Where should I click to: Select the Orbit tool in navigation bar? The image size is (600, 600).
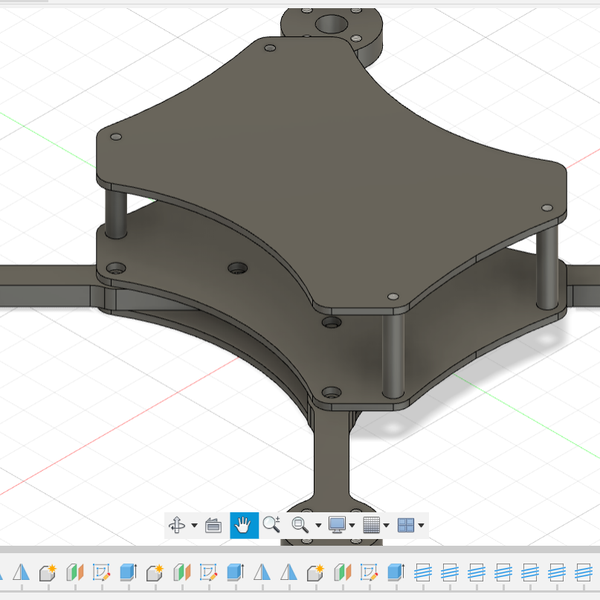[177, 525]
